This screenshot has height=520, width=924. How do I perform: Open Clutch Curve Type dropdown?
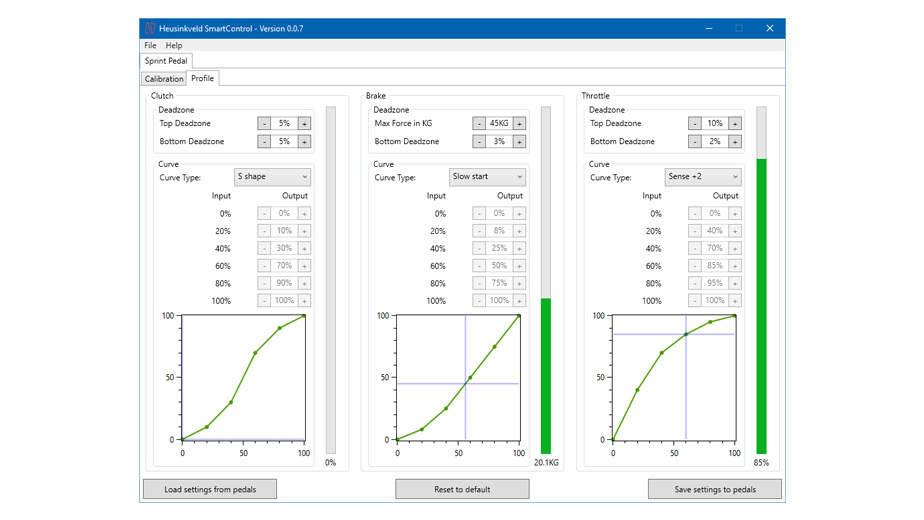[x=272, y=177]
